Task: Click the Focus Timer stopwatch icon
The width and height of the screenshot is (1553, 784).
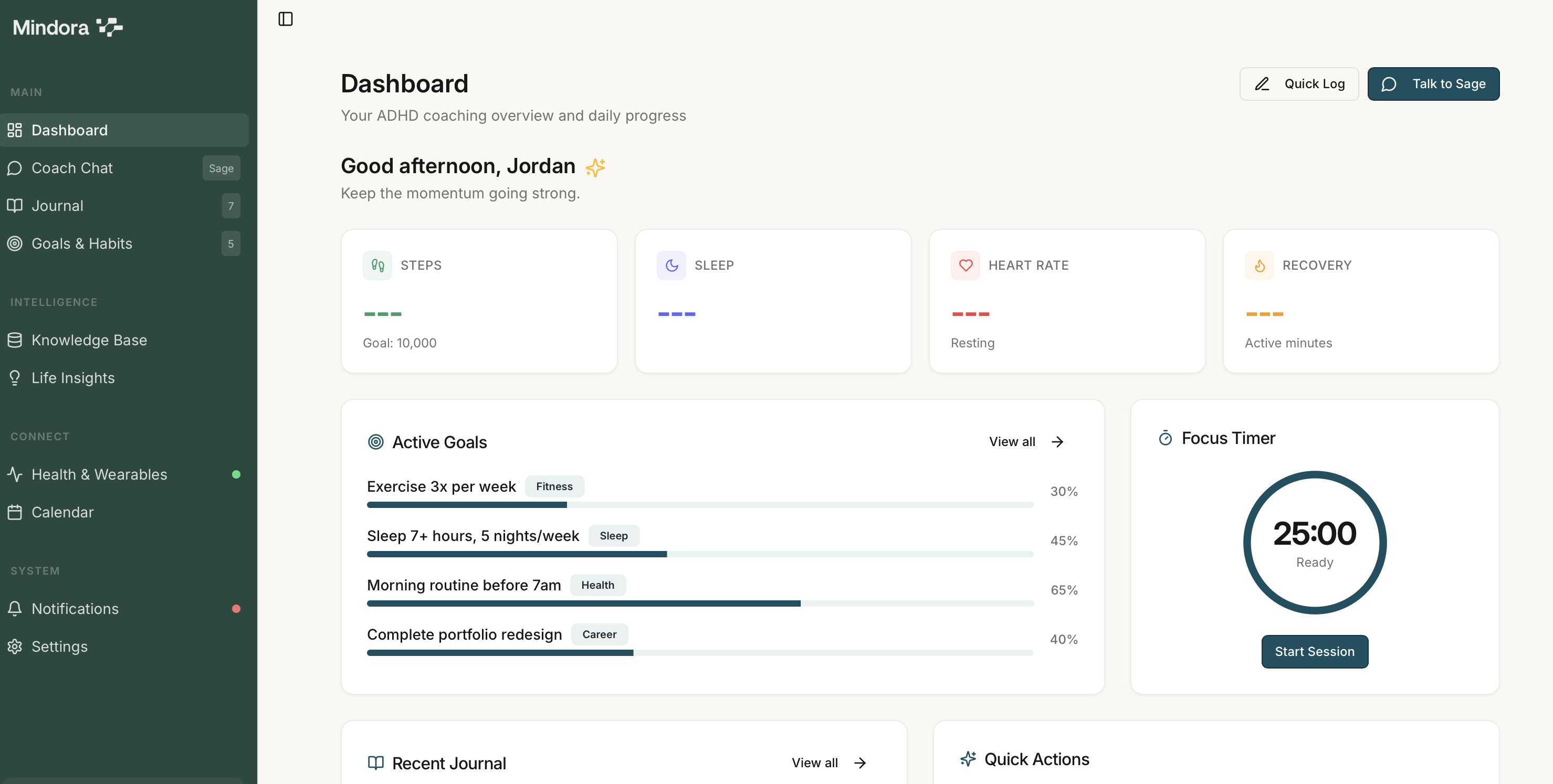Action: (x=1166, y=438)
